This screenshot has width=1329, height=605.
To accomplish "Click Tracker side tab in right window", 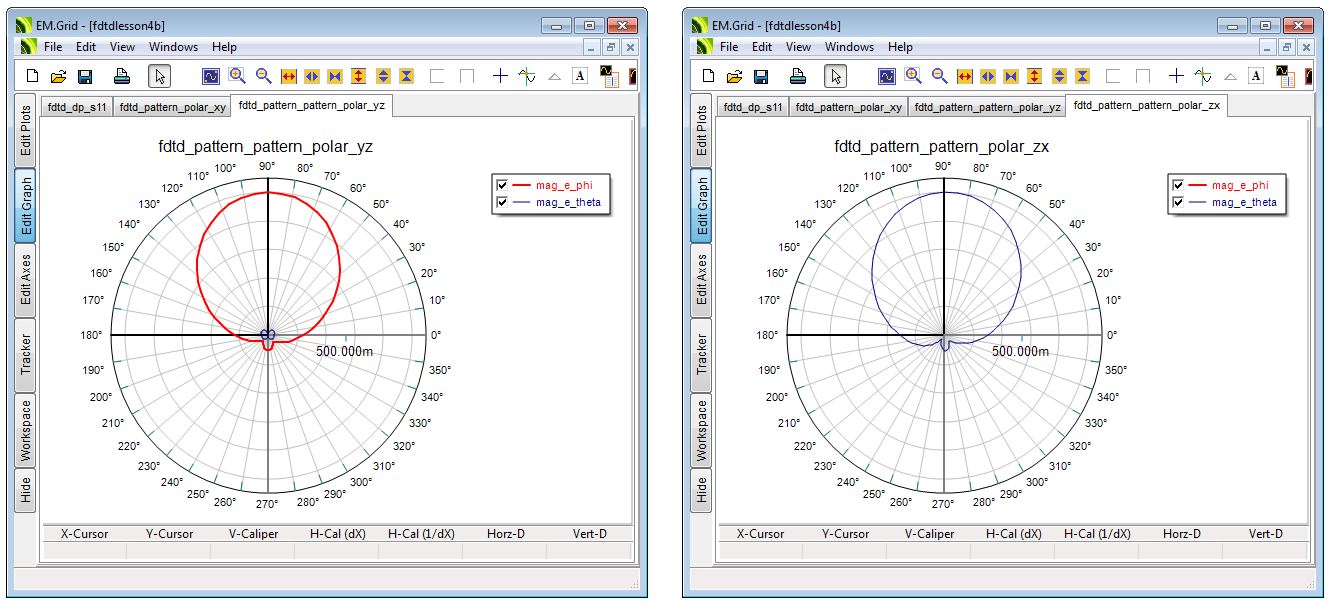I will pyautogui.click(x=702, y=353).
